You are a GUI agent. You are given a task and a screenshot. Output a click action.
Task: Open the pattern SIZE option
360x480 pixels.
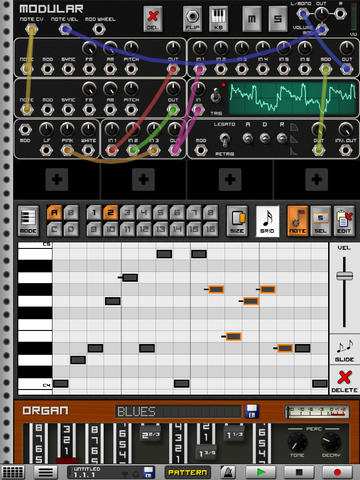coord(237,221)
